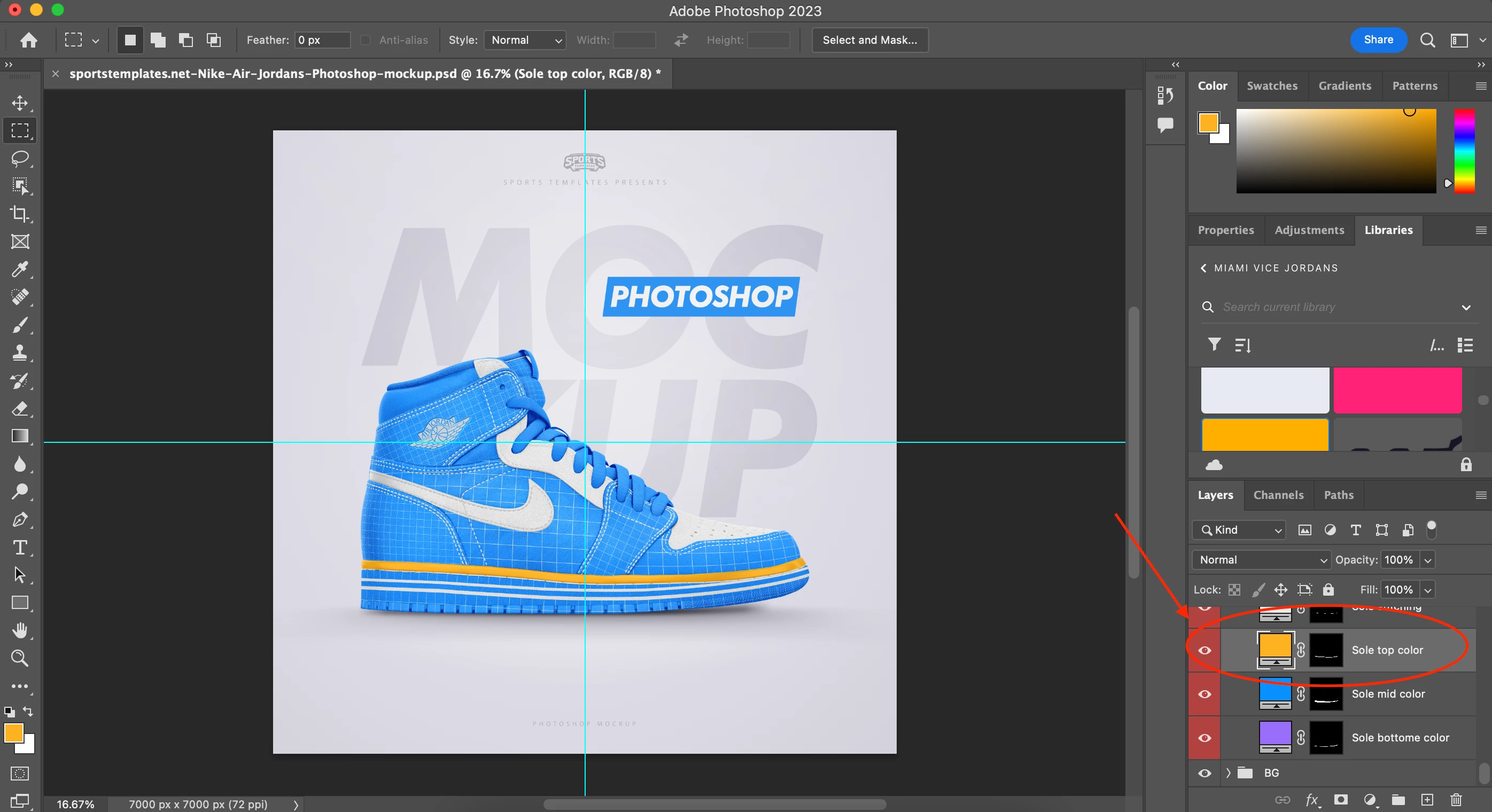Select the Eyedropper tool
The width and height of the screenshot is (1492, 812).
point(20,269)
